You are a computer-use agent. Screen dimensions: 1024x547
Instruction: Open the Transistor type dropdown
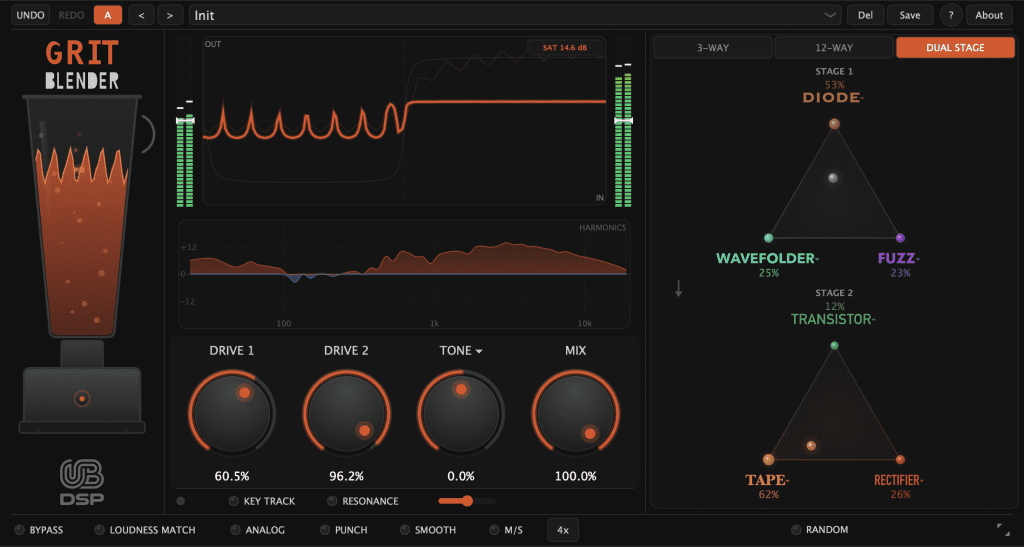point(833,319)
